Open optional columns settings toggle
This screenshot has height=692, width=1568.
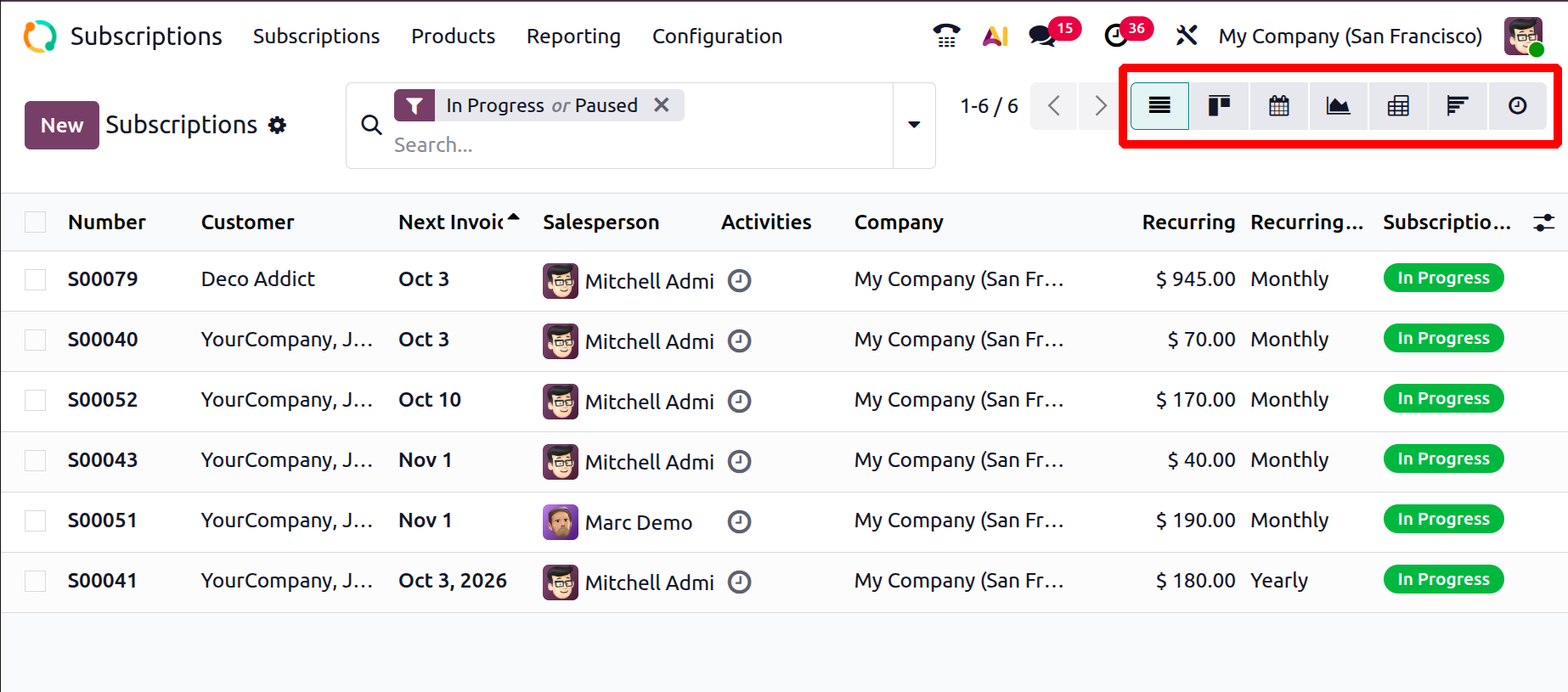click(1543, 222)
